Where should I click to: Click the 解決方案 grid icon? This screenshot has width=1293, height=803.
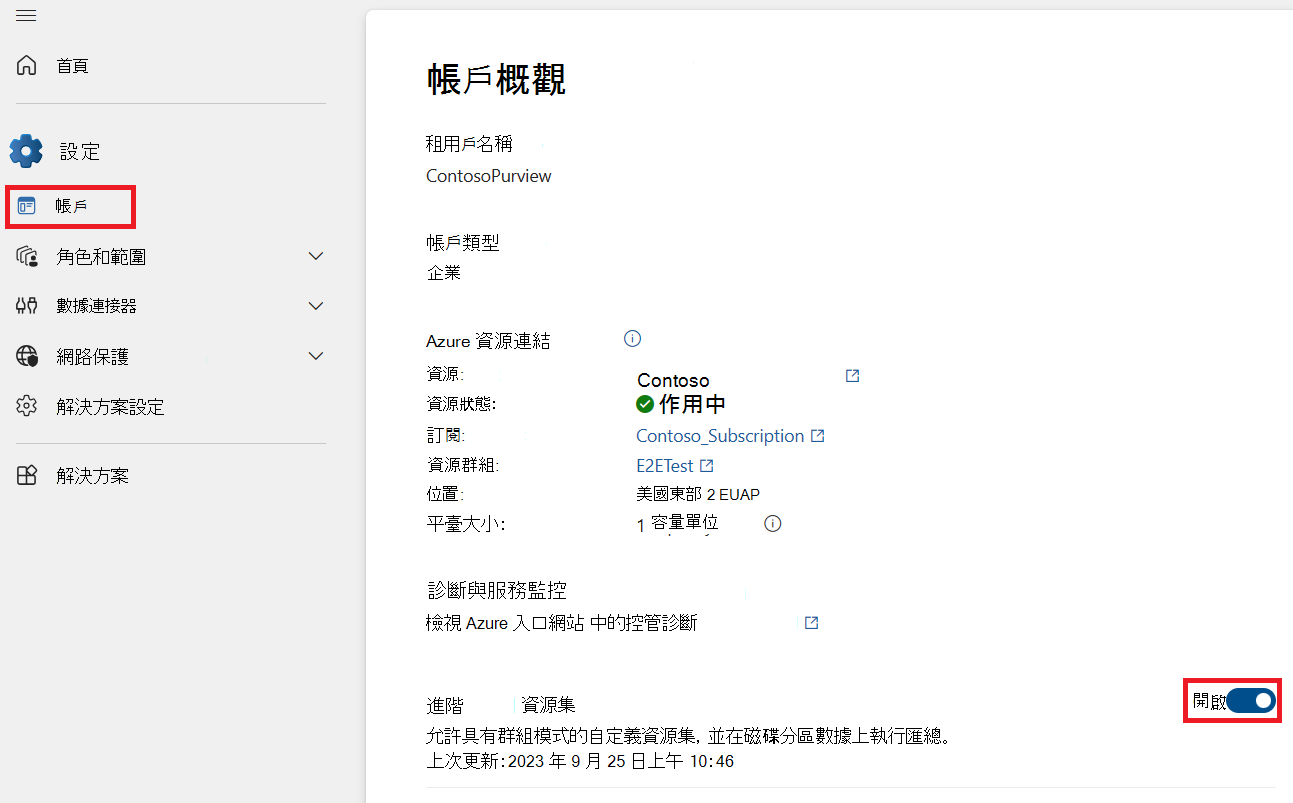click(x=27, y=476)
